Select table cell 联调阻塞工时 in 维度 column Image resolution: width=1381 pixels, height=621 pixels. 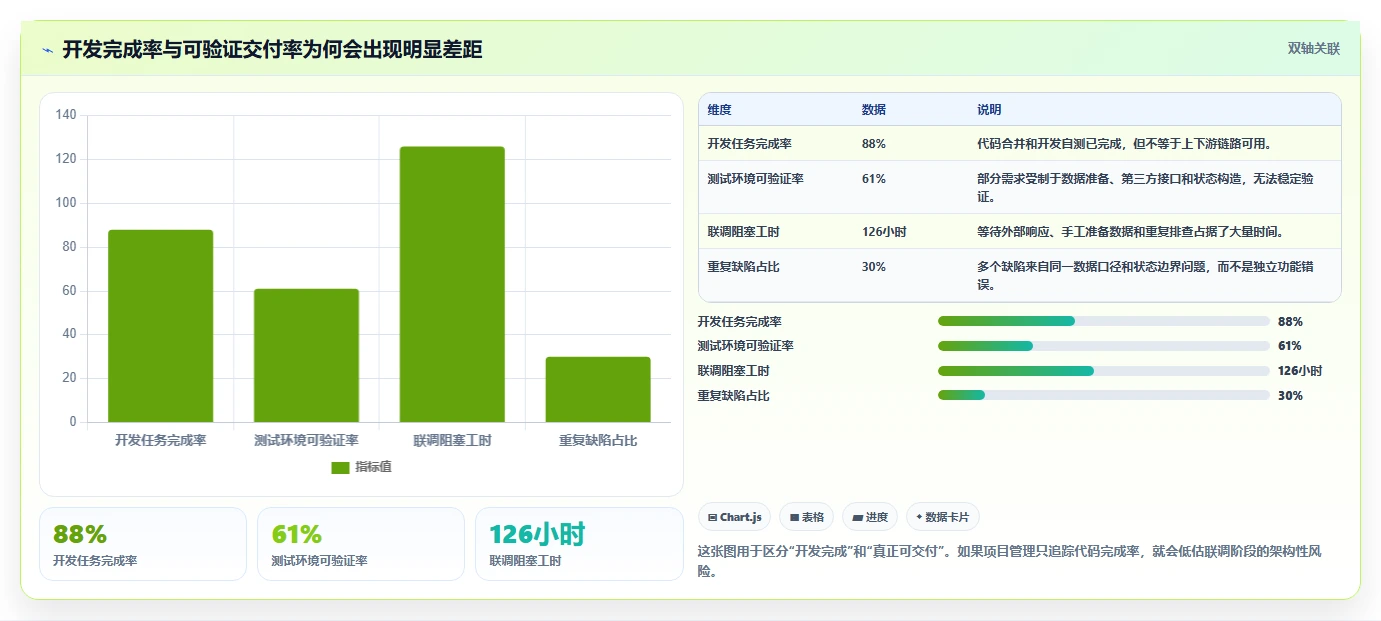(x=743, y=232)
